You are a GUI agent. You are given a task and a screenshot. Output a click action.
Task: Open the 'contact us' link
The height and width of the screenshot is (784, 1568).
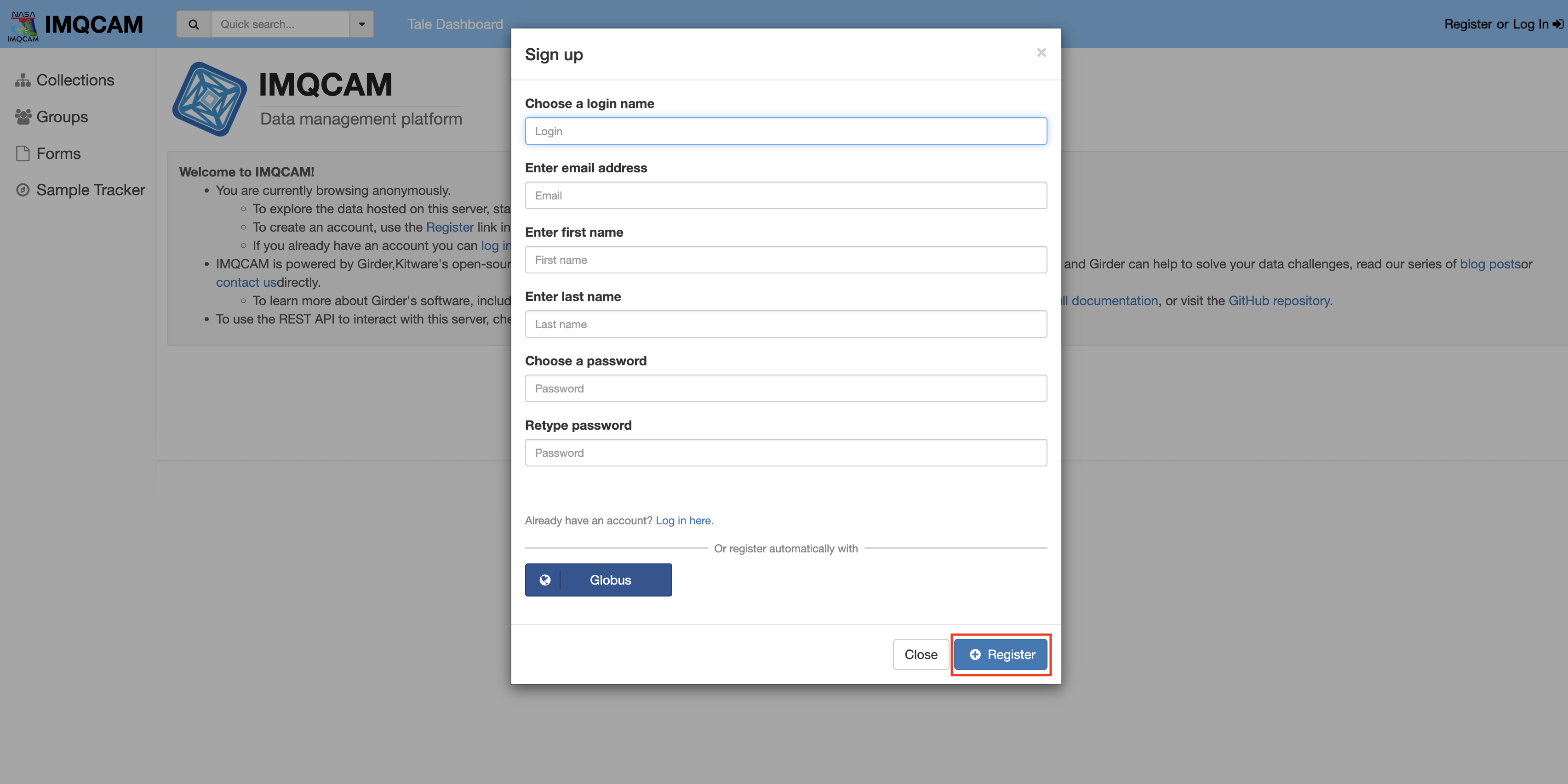tap(246, 282)
